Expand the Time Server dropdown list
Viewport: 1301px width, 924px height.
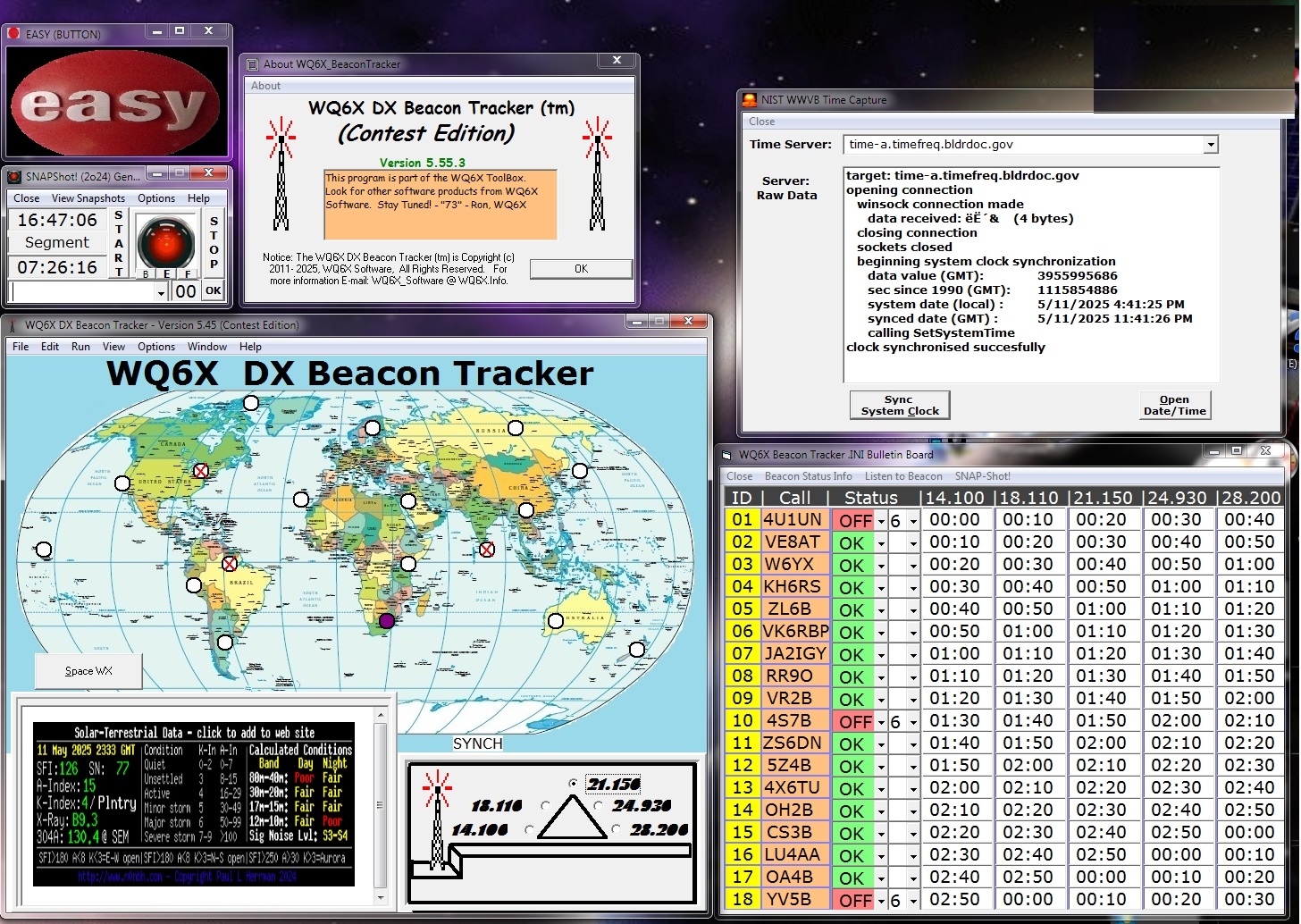(1211, 145)
